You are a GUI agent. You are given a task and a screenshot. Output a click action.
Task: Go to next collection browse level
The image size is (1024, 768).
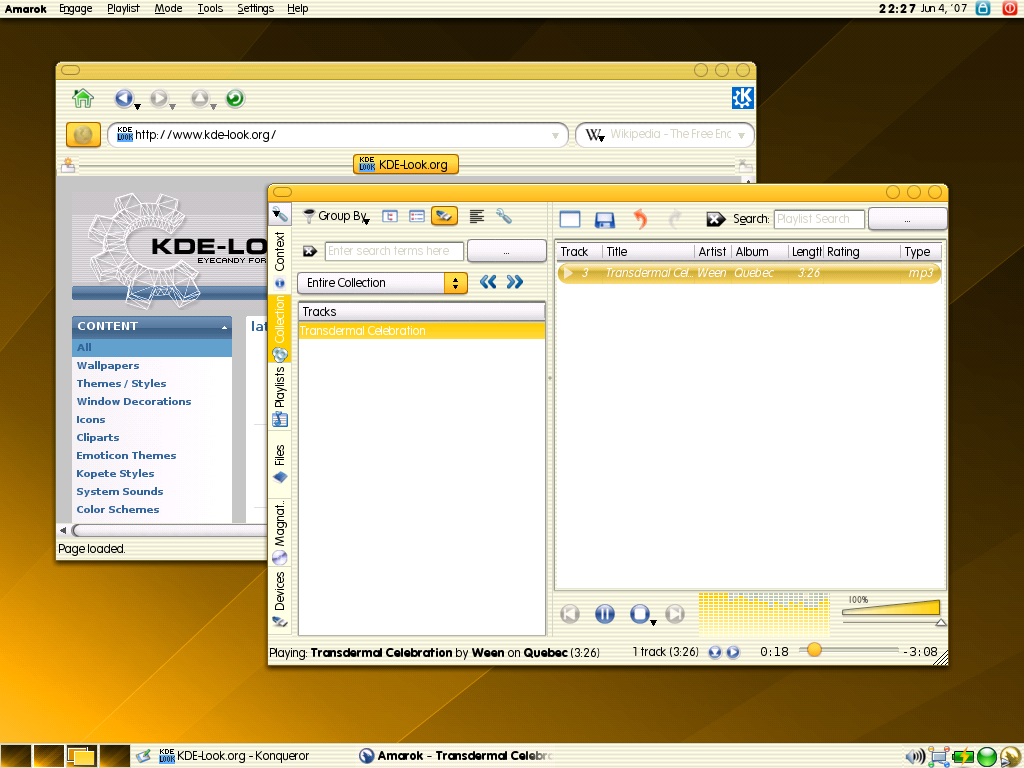(515, 282)
